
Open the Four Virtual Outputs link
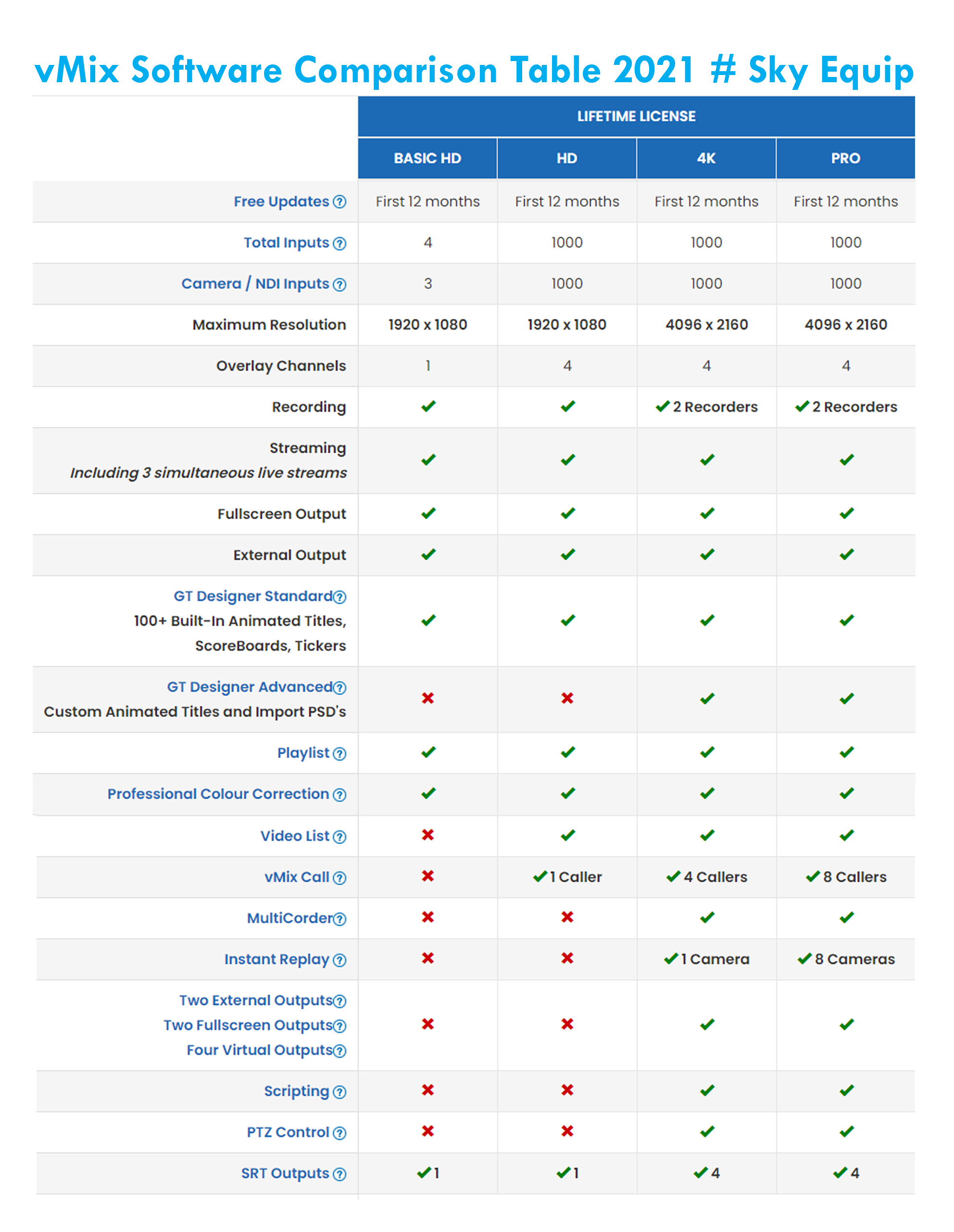260,1050
